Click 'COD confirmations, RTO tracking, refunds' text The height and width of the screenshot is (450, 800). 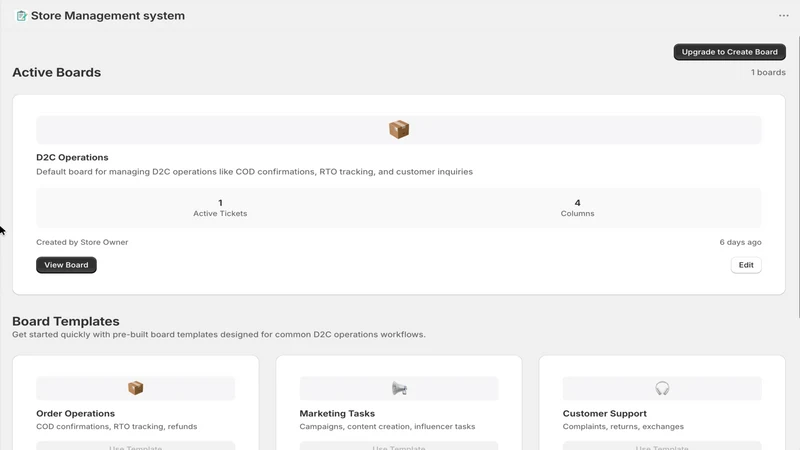click(117, 427)
